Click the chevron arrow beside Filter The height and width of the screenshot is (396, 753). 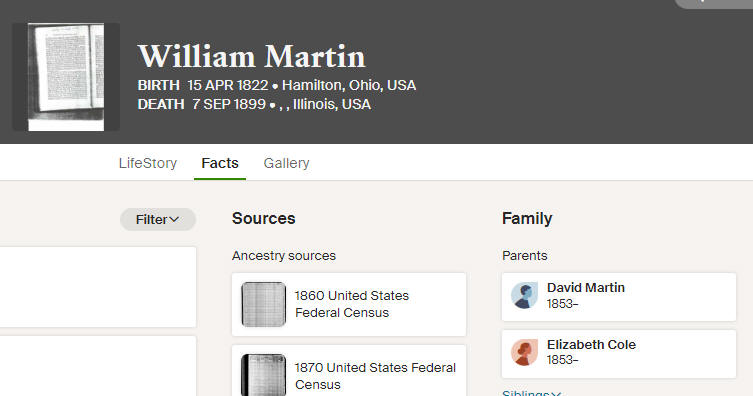174,219
